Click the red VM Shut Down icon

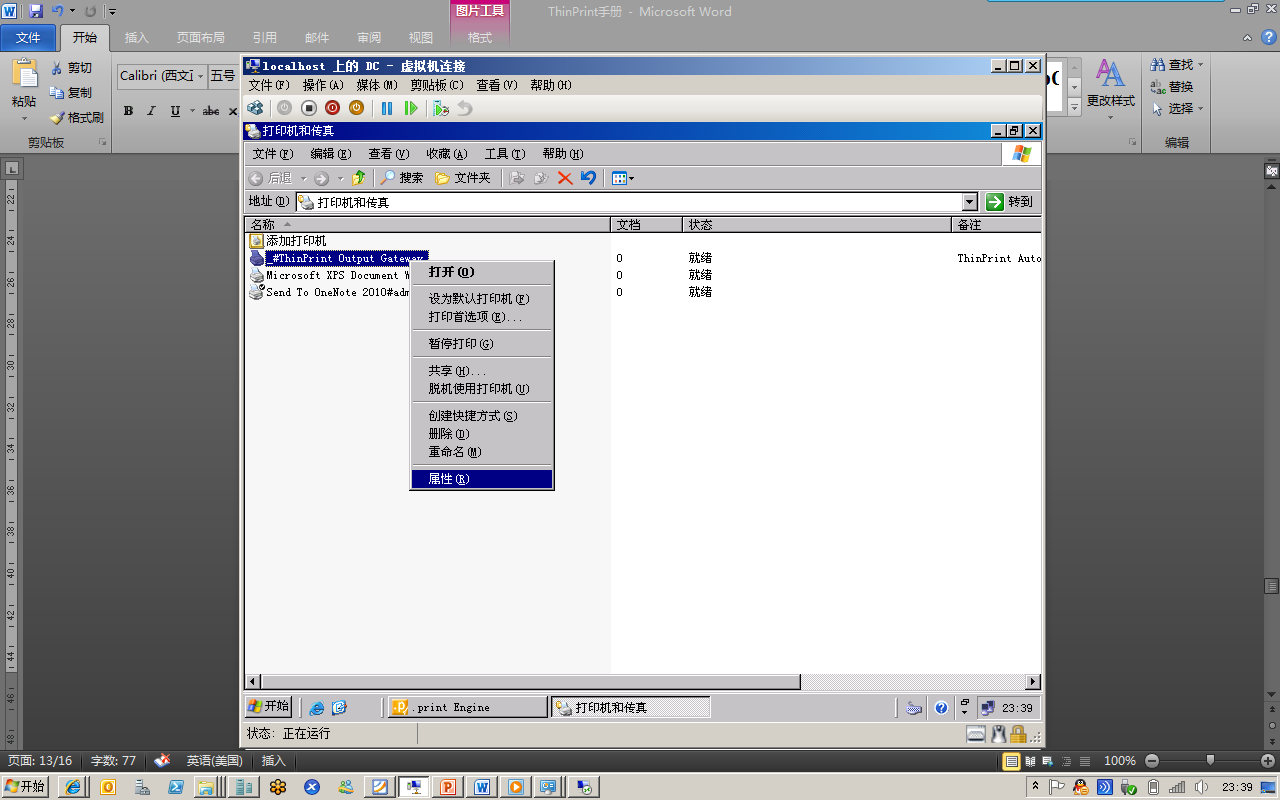(x=332, y=108)
